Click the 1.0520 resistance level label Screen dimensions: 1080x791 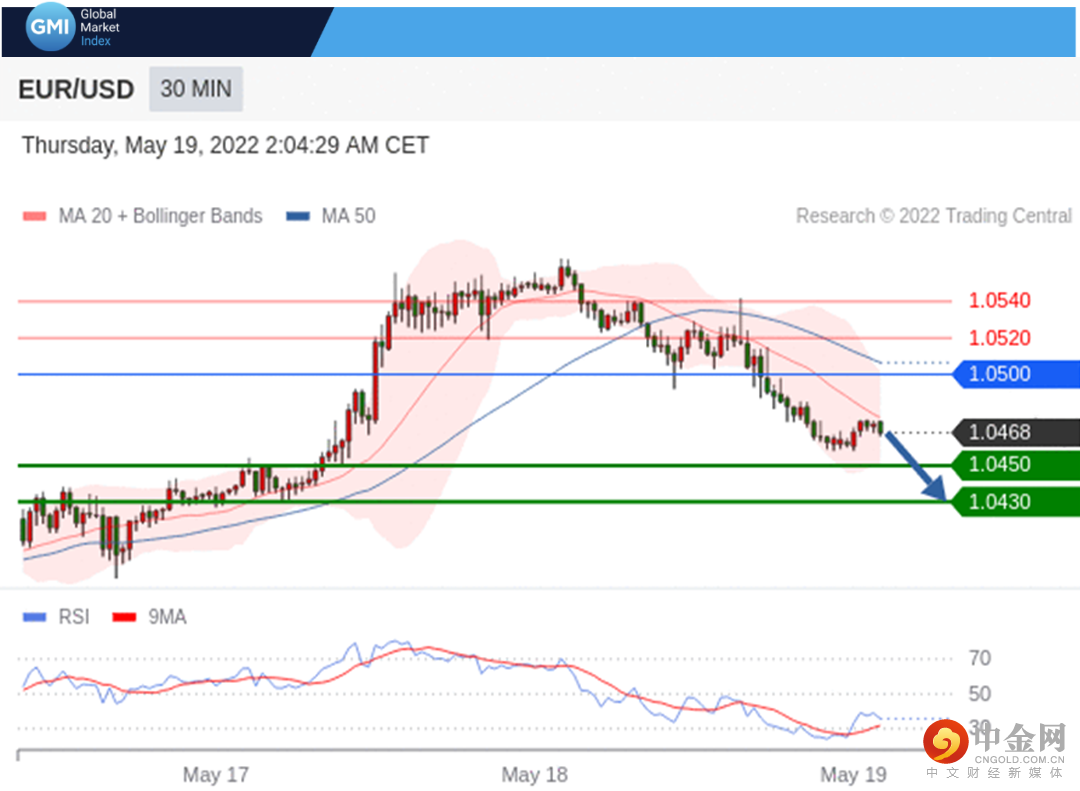coord(999,338)
